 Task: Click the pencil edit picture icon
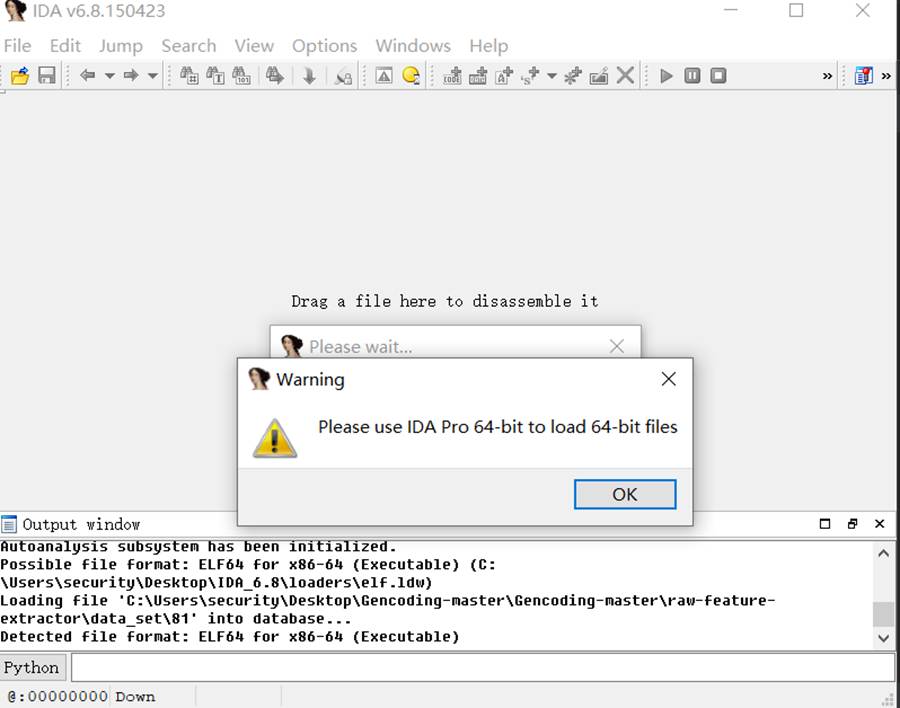[599, 75]
